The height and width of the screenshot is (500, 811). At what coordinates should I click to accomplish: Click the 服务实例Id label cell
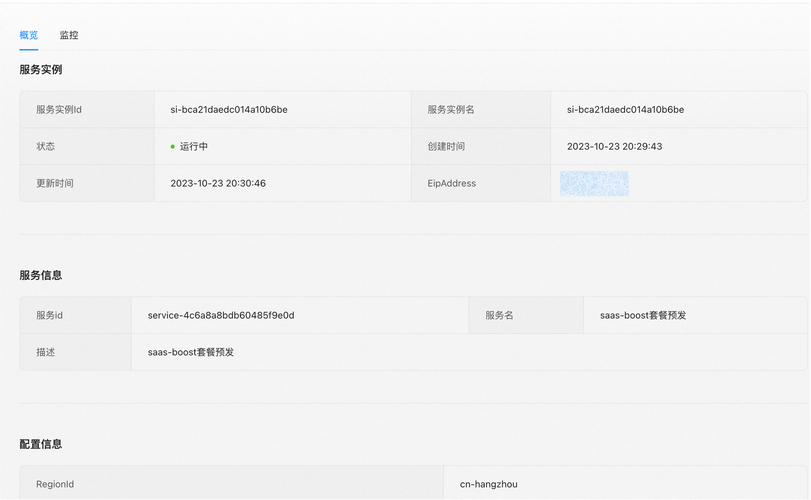pos(87,110)
